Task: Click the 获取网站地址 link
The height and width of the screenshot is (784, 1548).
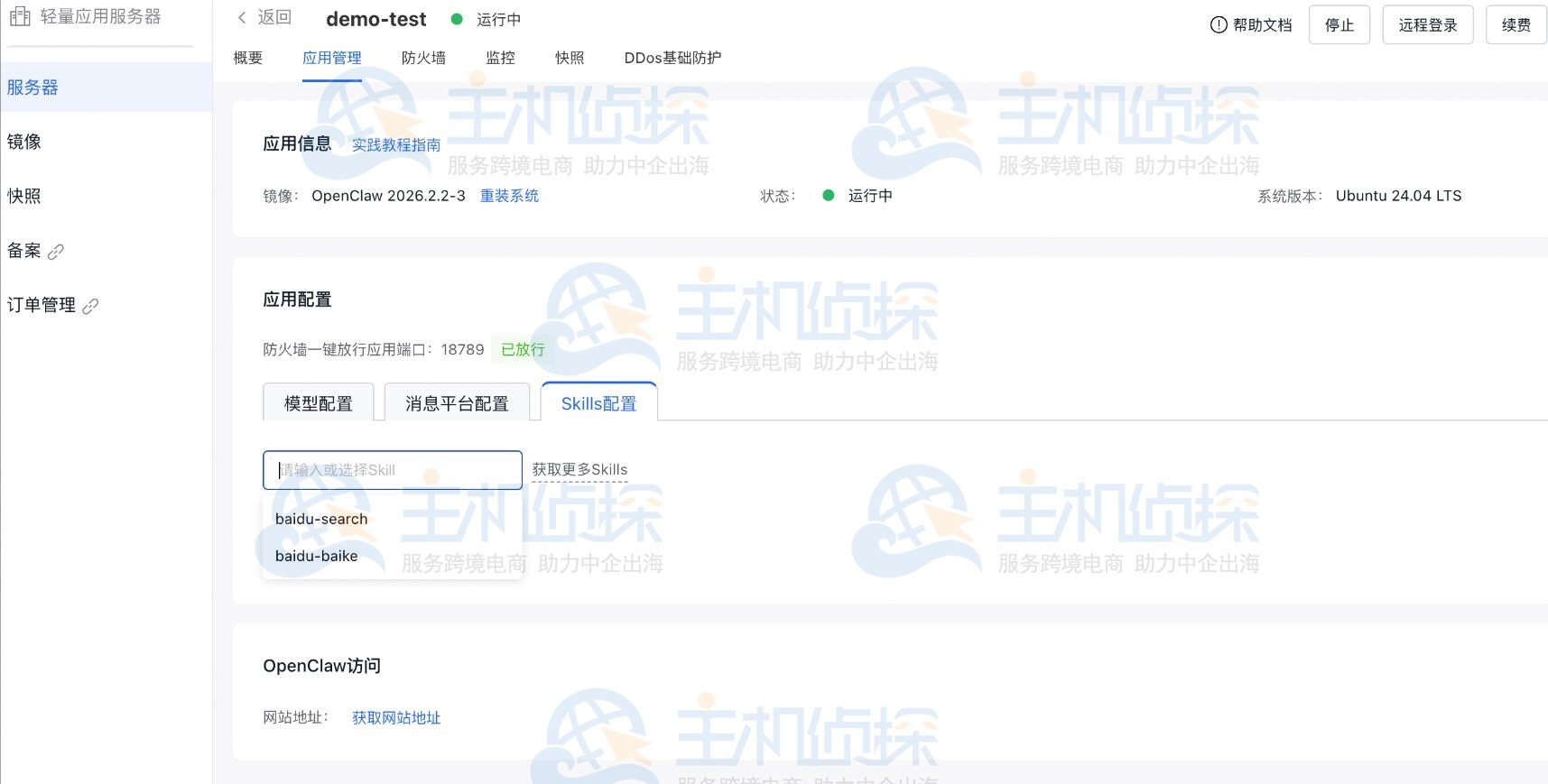Action: pyautogui.click(x=396, y=718)
